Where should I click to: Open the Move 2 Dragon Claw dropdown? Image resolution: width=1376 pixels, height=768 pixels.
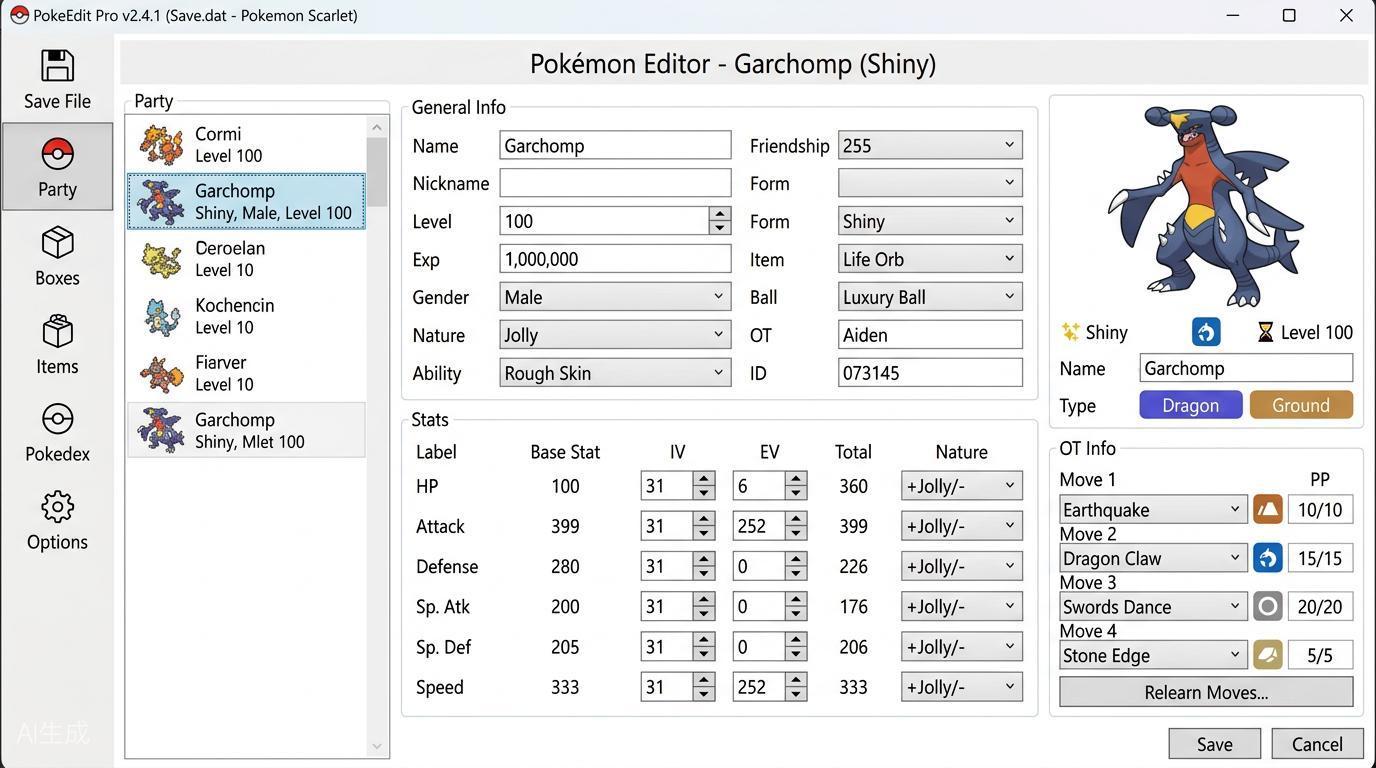1153,558
